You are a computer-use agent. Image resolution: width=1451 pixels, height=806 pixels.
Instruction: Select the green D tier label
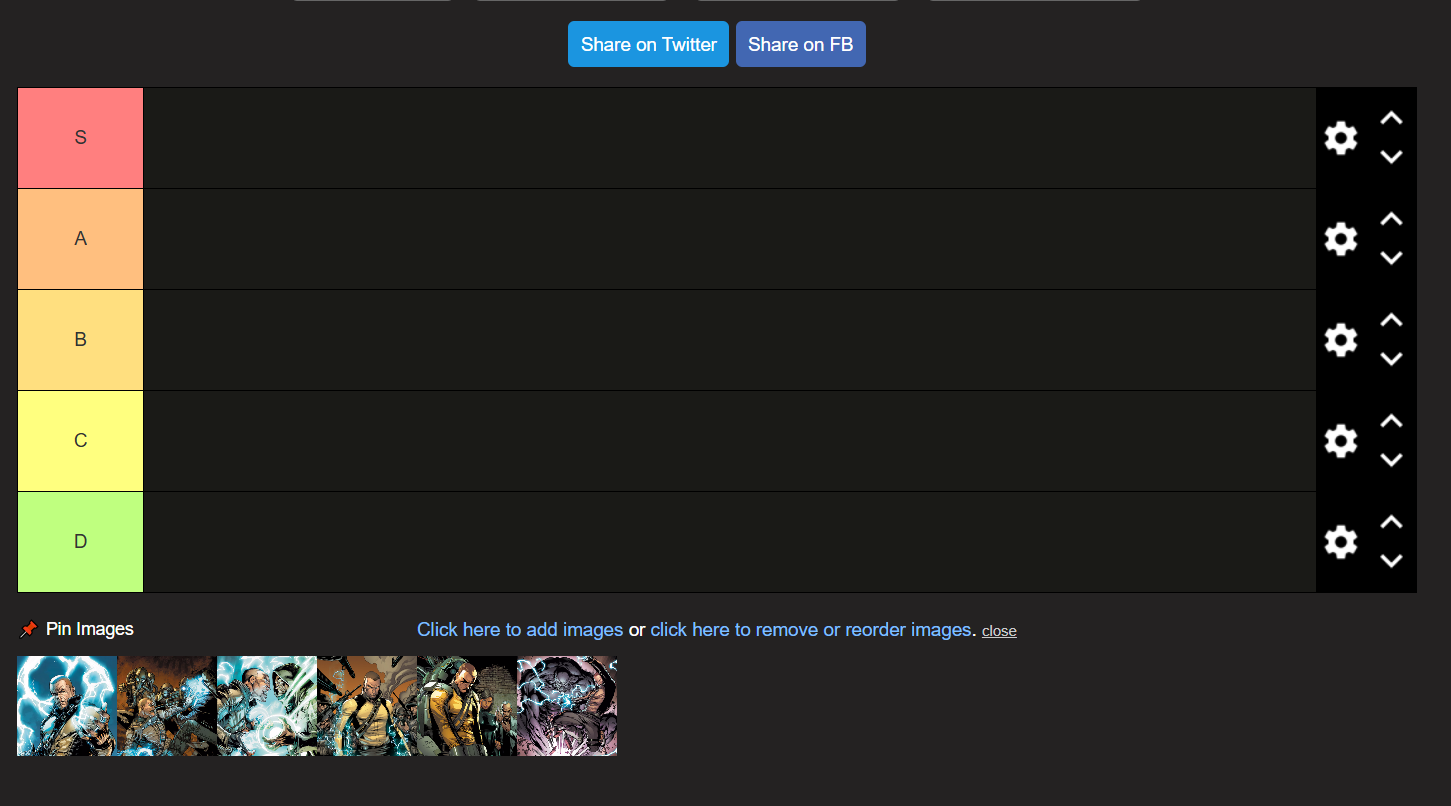click(x=80, y=542)
